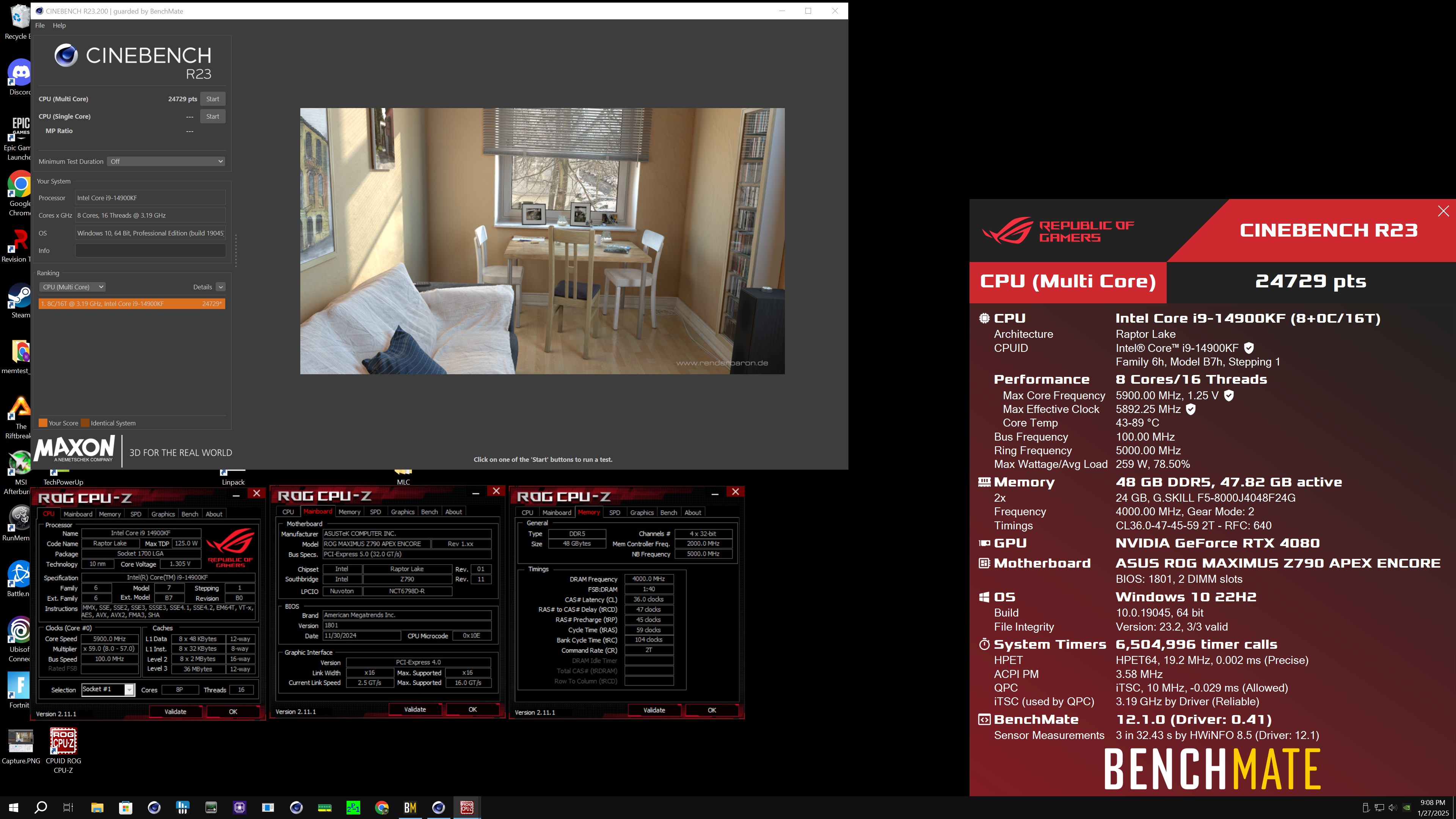Click the Info input field

tap(151, 250)
